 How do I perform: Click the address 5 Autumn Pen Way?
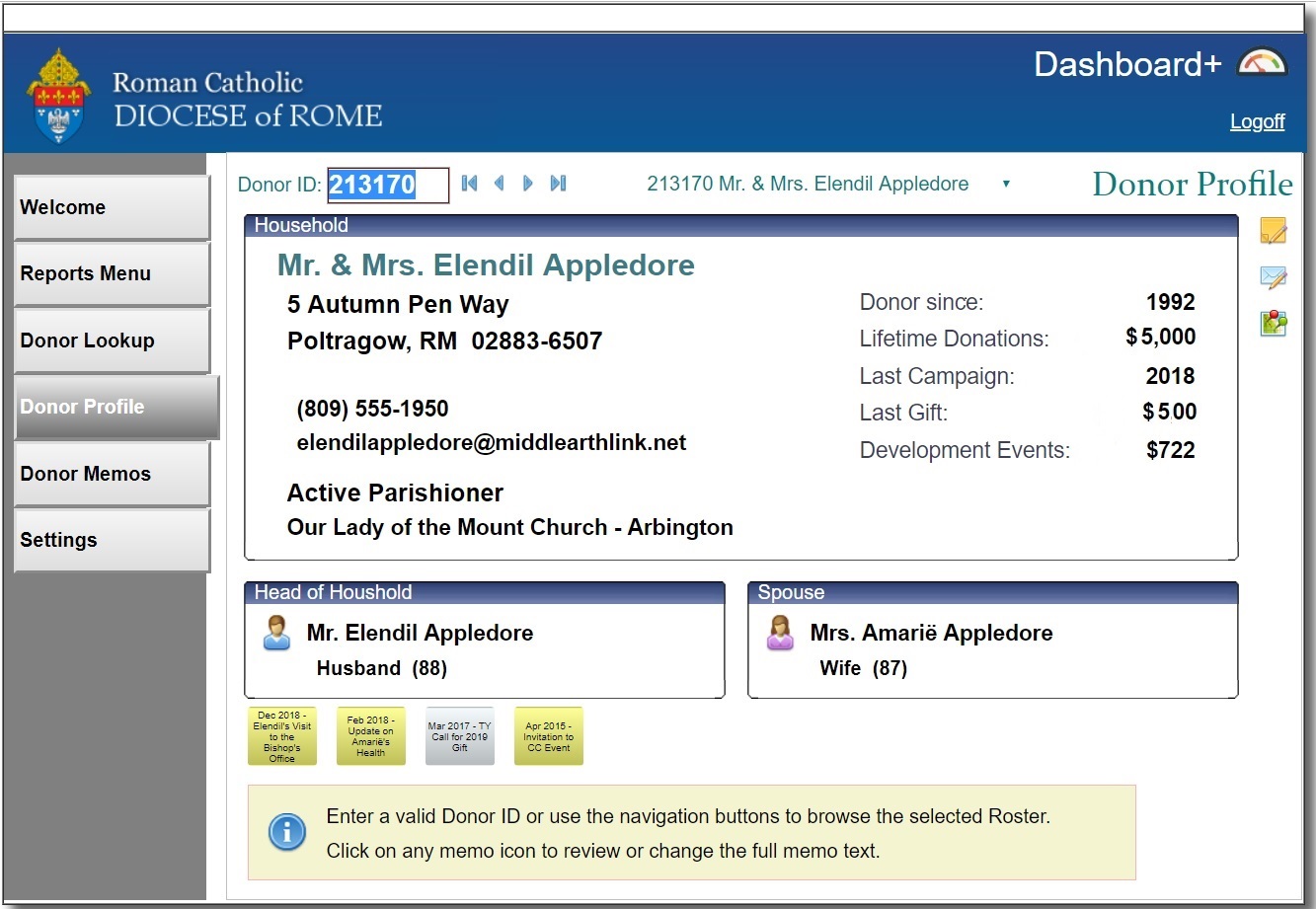point(398,305)
